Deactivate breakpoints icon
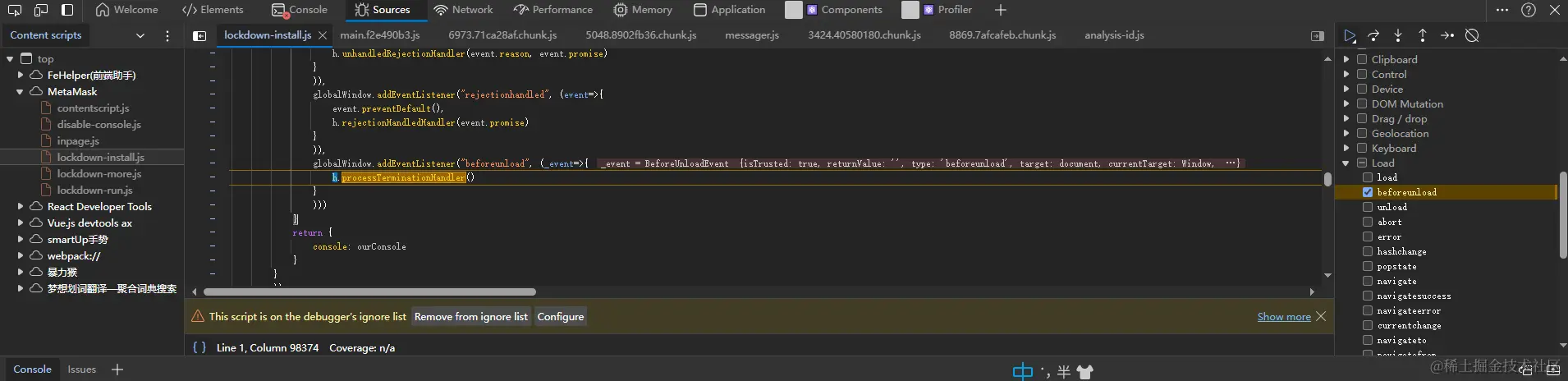The width and height of the screenshot is (1568, 381). coord(1472,35)
